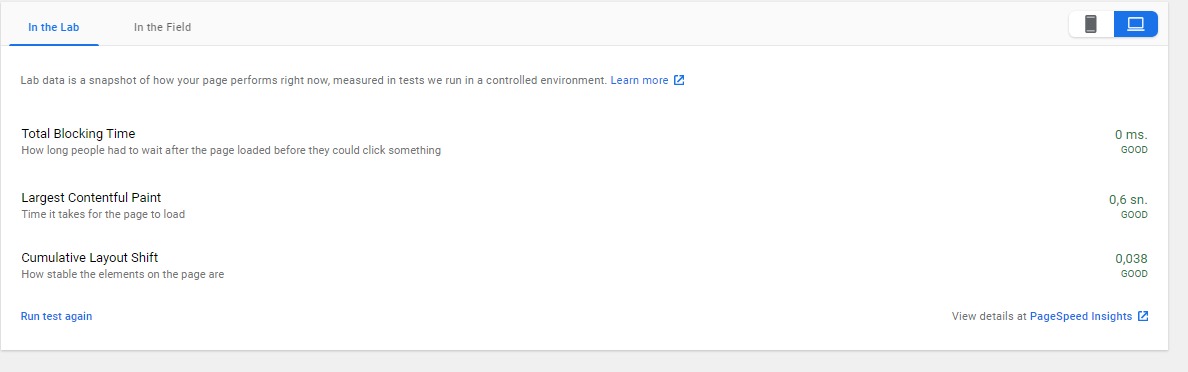This screenshot has height=372, width=1188.
Task: Click GOOD label under 0,038
Action: [1134, 274]
